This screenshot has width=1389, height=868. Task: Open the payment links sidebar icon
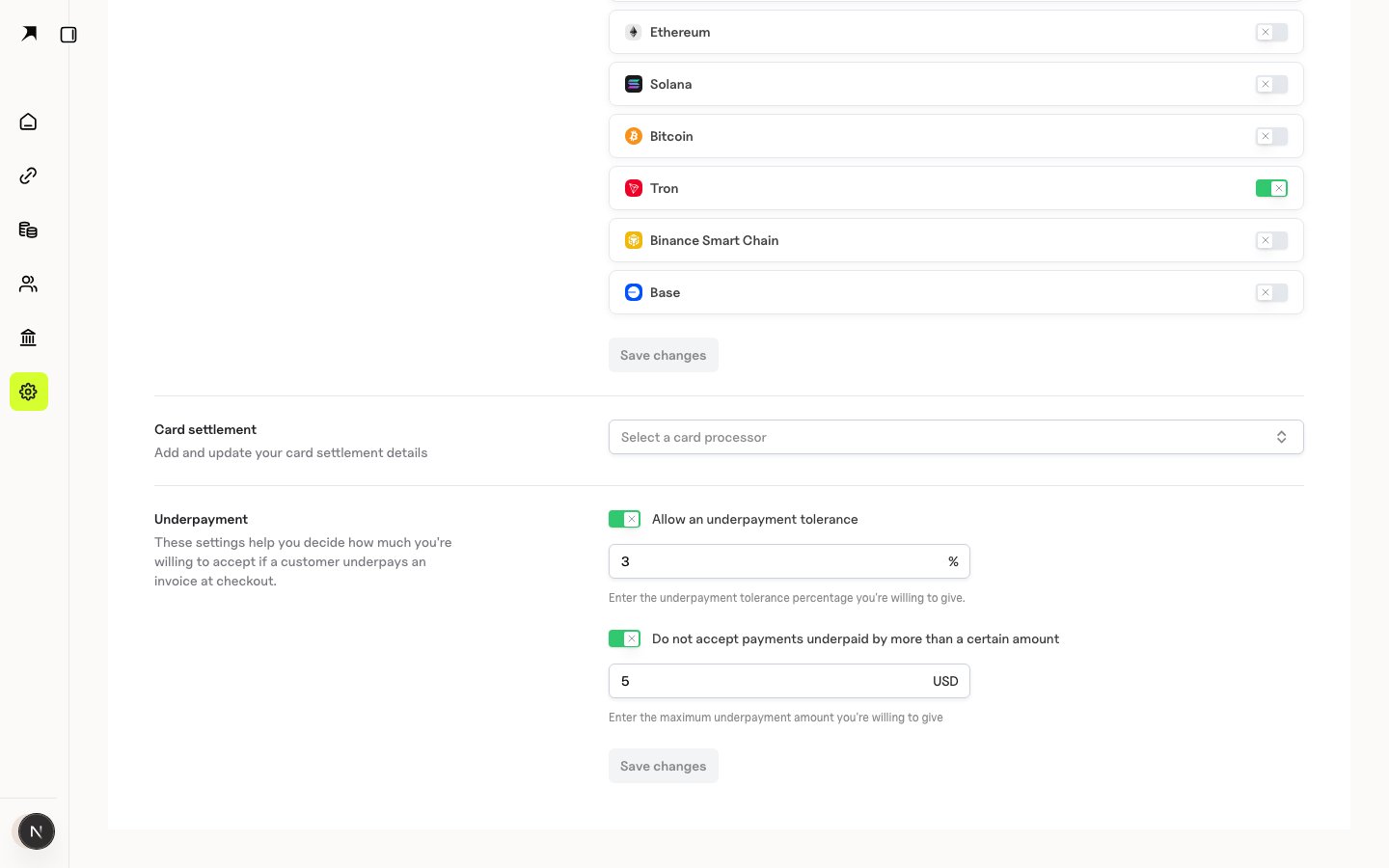28,176
